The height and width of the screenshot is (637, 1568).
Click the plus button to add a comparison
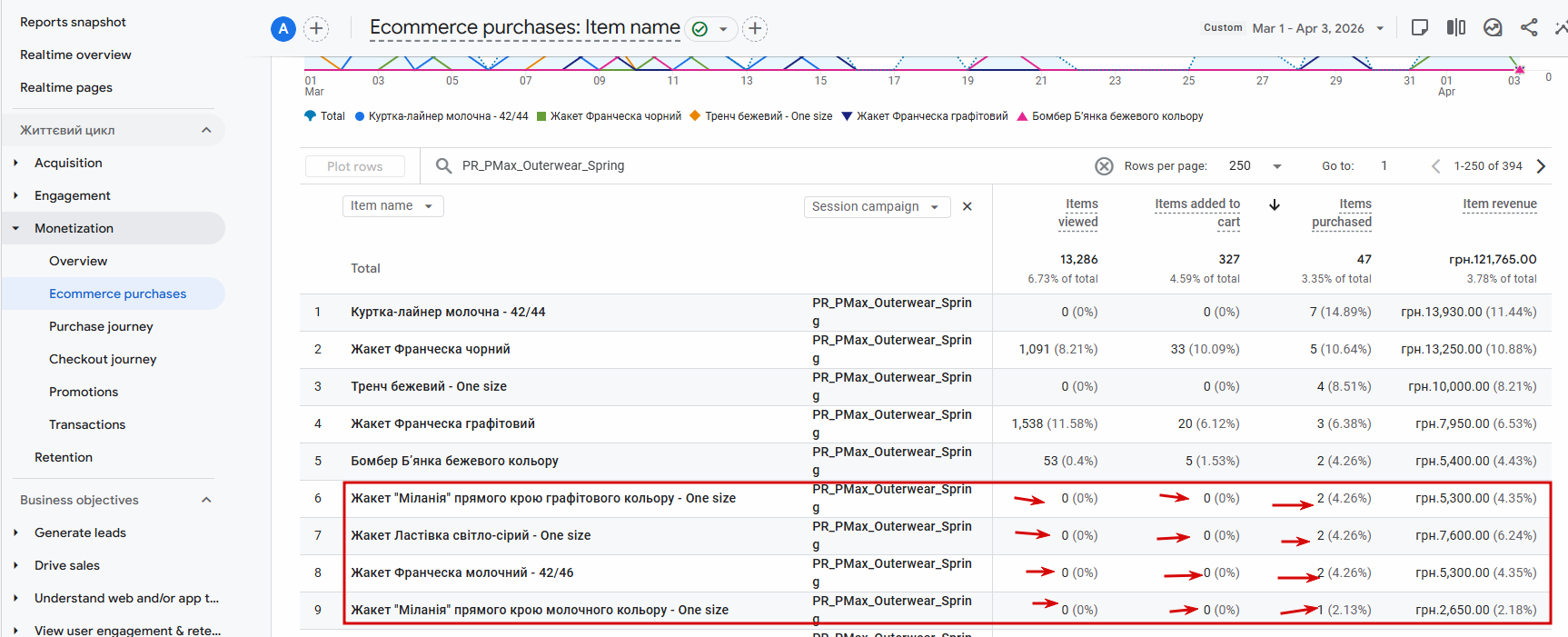coord(316,28)
